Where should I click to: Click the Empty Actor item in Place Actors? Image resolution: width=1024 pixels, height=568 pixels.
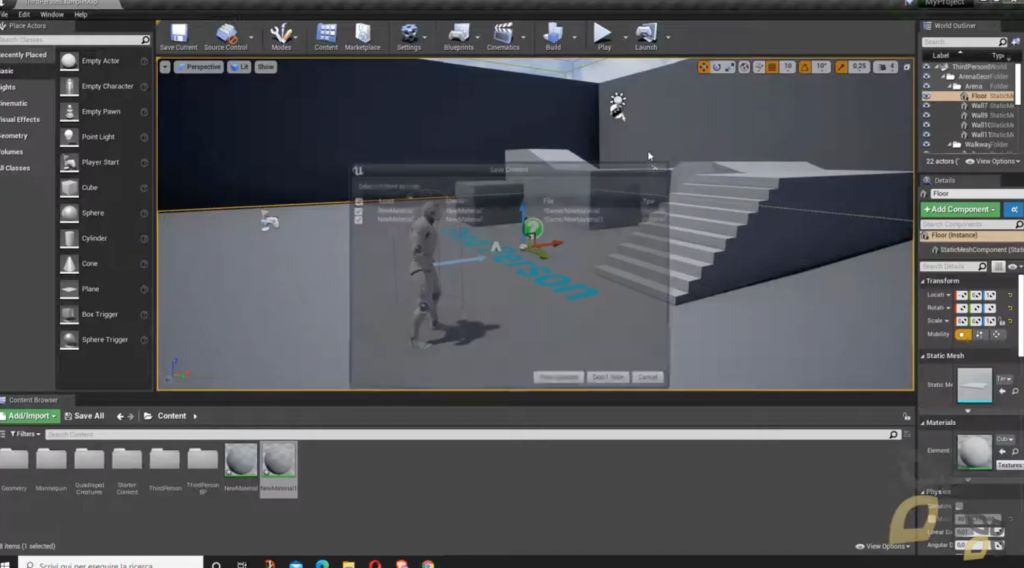103,61
